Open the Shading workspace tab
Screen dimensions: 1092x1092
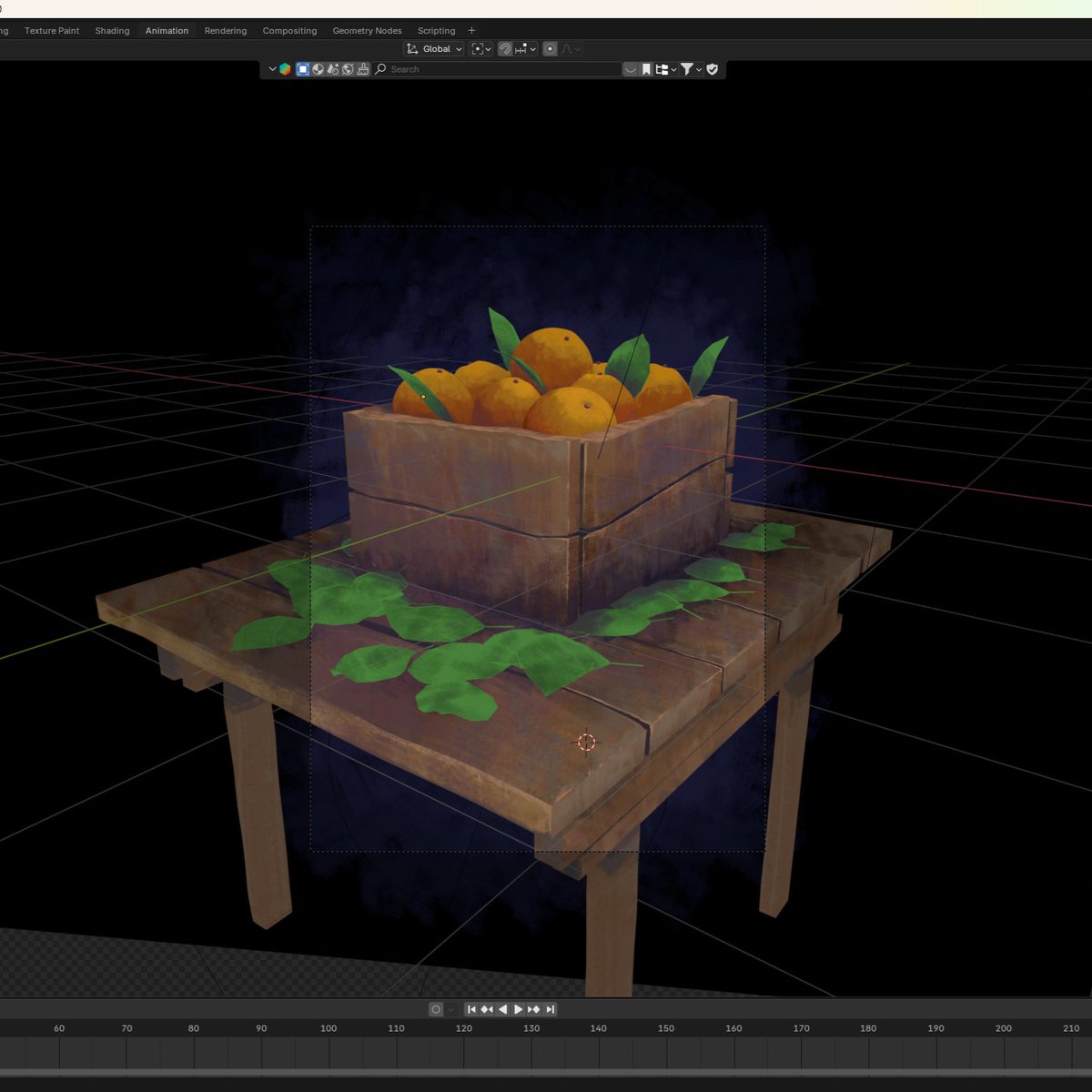coord(112,31)
